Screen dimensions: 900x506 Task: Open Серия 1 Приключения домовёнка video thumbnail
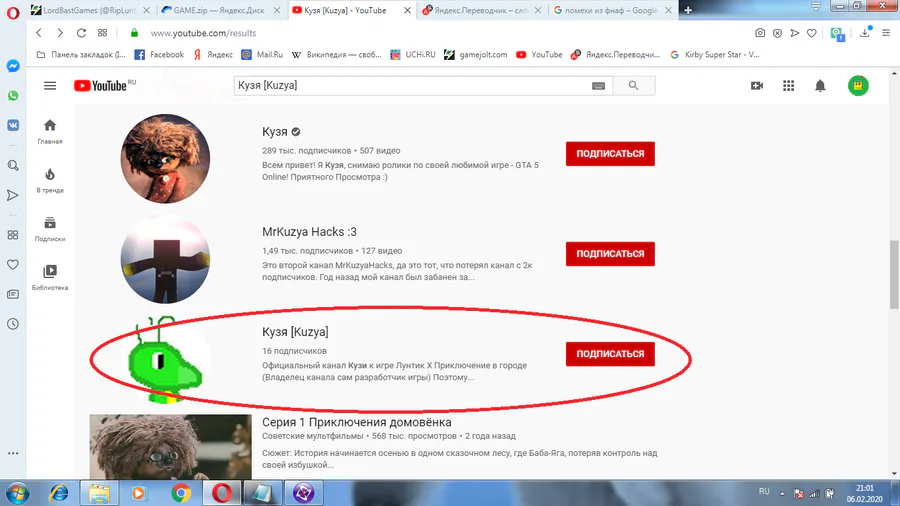pyautogui.click(x=170, y=447)
